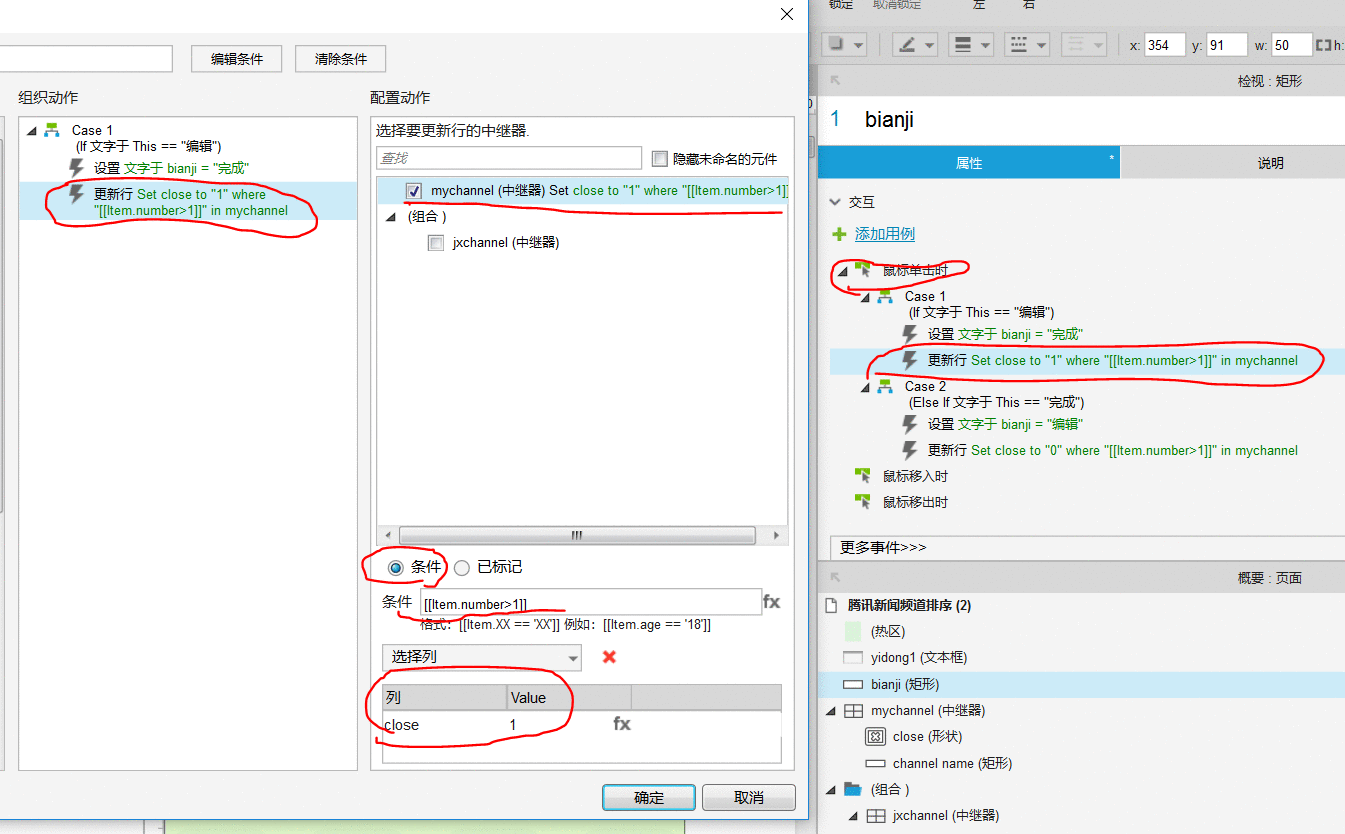Select channel name (矩形) in outline

point(952,763)
